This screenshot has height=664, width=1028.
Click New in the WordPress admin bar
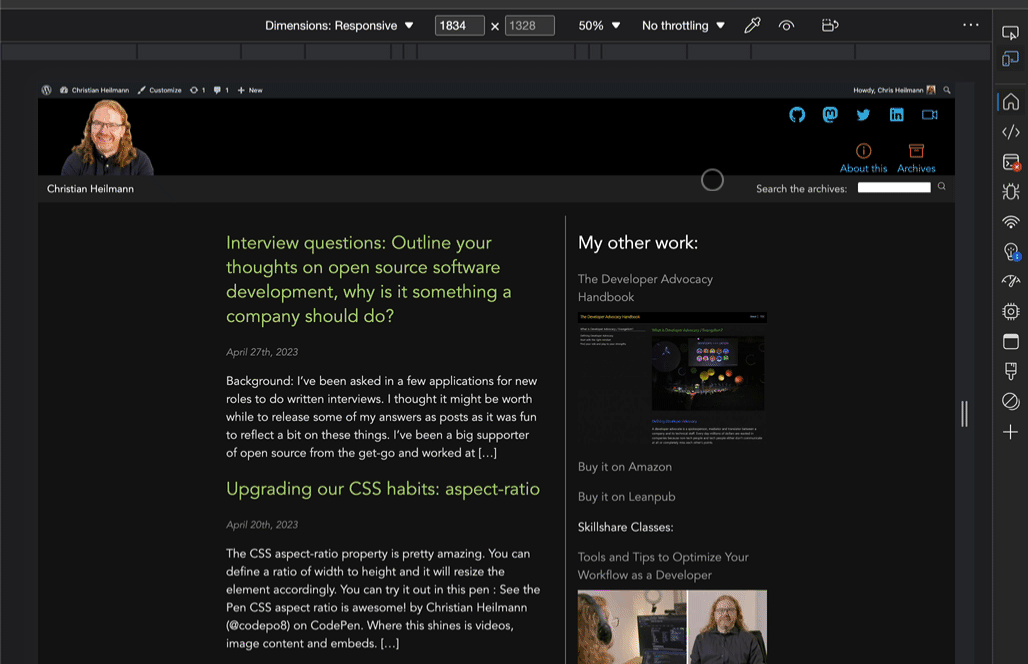(x=249, y=90)
